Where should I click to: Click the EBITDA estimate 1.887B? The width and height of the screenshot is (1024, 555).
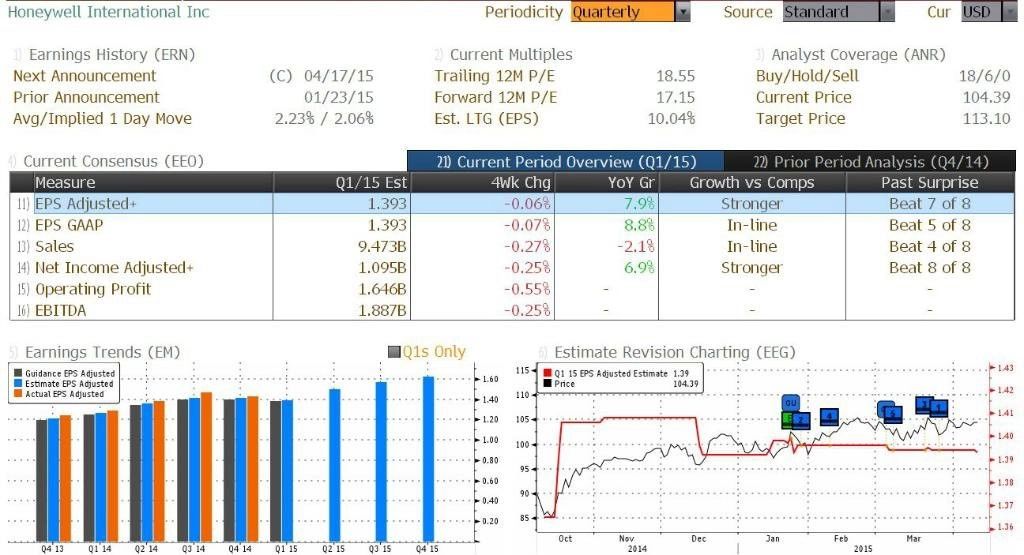click(x=382, y=310)
